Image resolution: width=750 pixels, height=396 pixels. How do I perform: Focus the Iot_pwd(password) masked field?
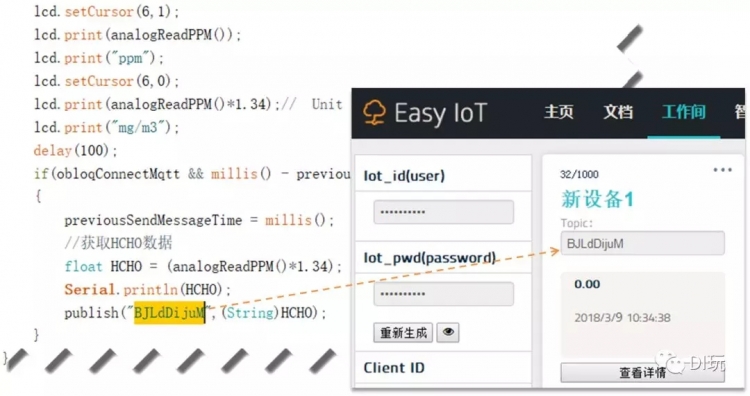443,294
